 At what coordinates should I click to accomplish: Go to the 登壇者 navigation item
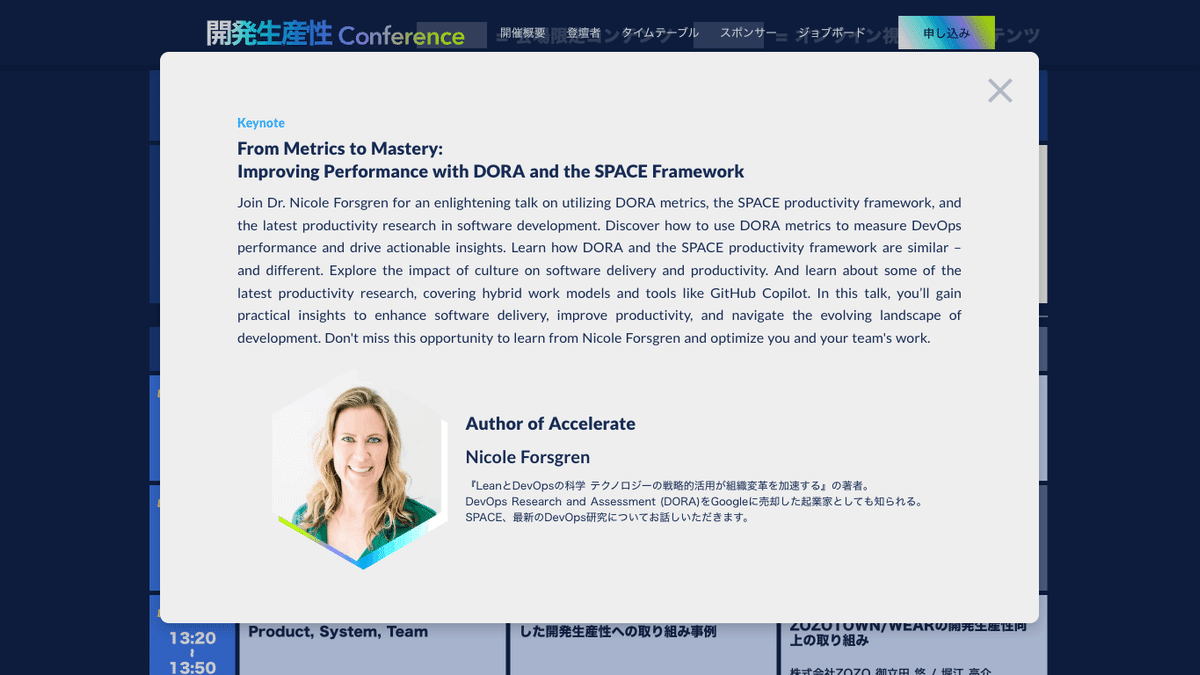click(584, 33)
